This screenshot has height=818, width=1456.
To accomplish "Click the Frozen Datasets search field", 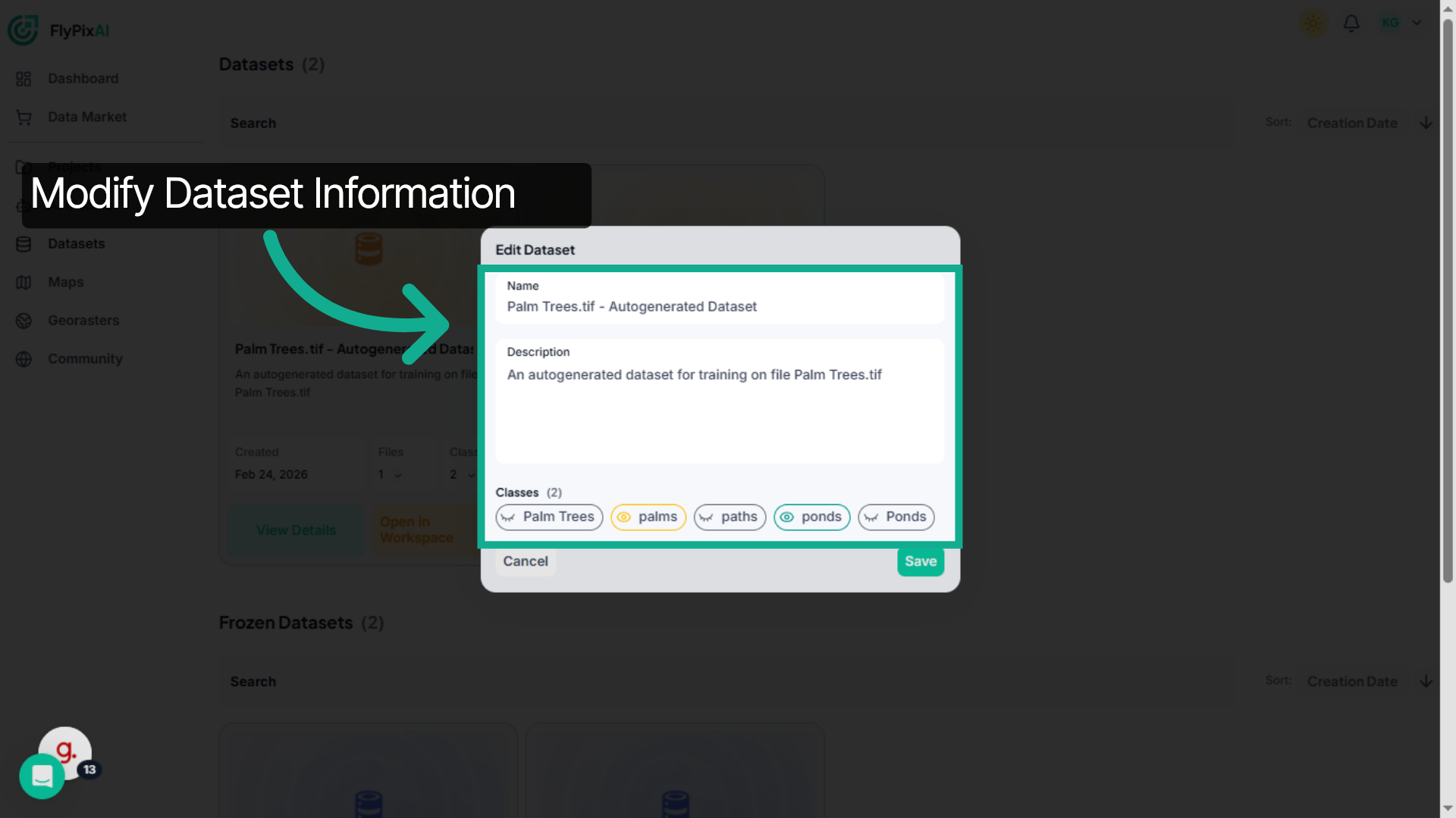I will pyautogui.click(x=726, y=682).
